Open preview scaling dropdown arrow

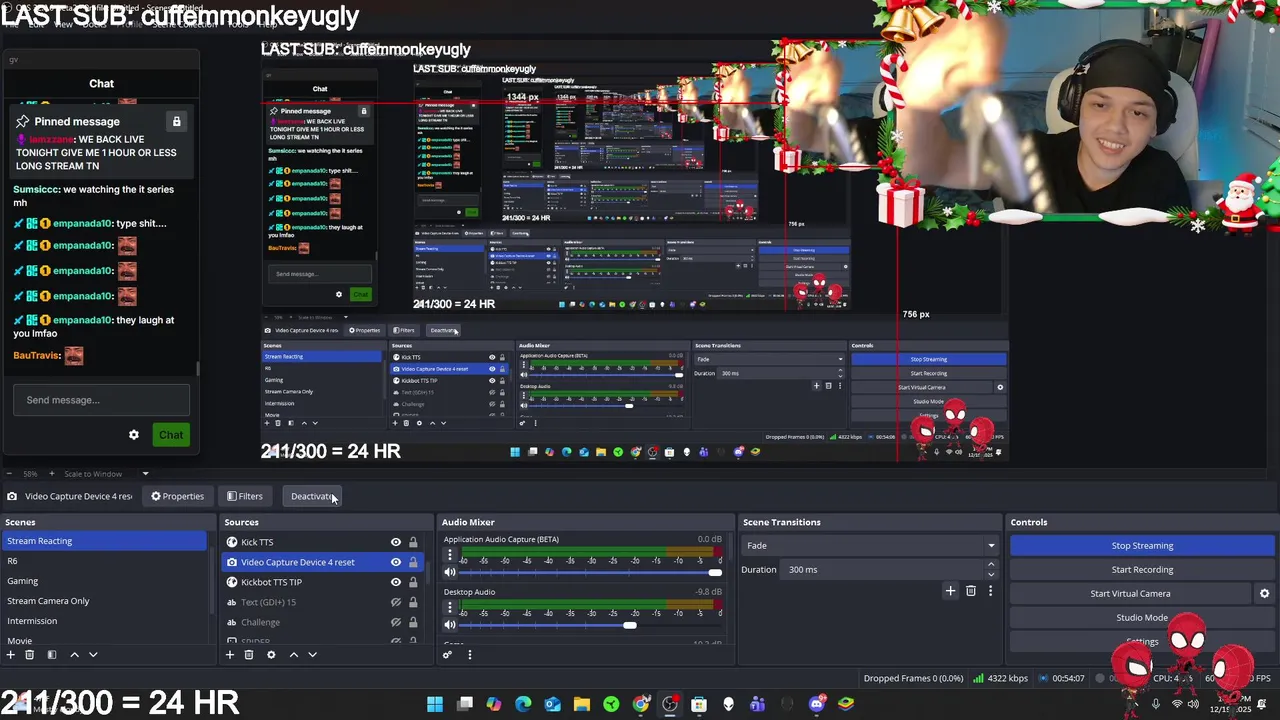145,474
